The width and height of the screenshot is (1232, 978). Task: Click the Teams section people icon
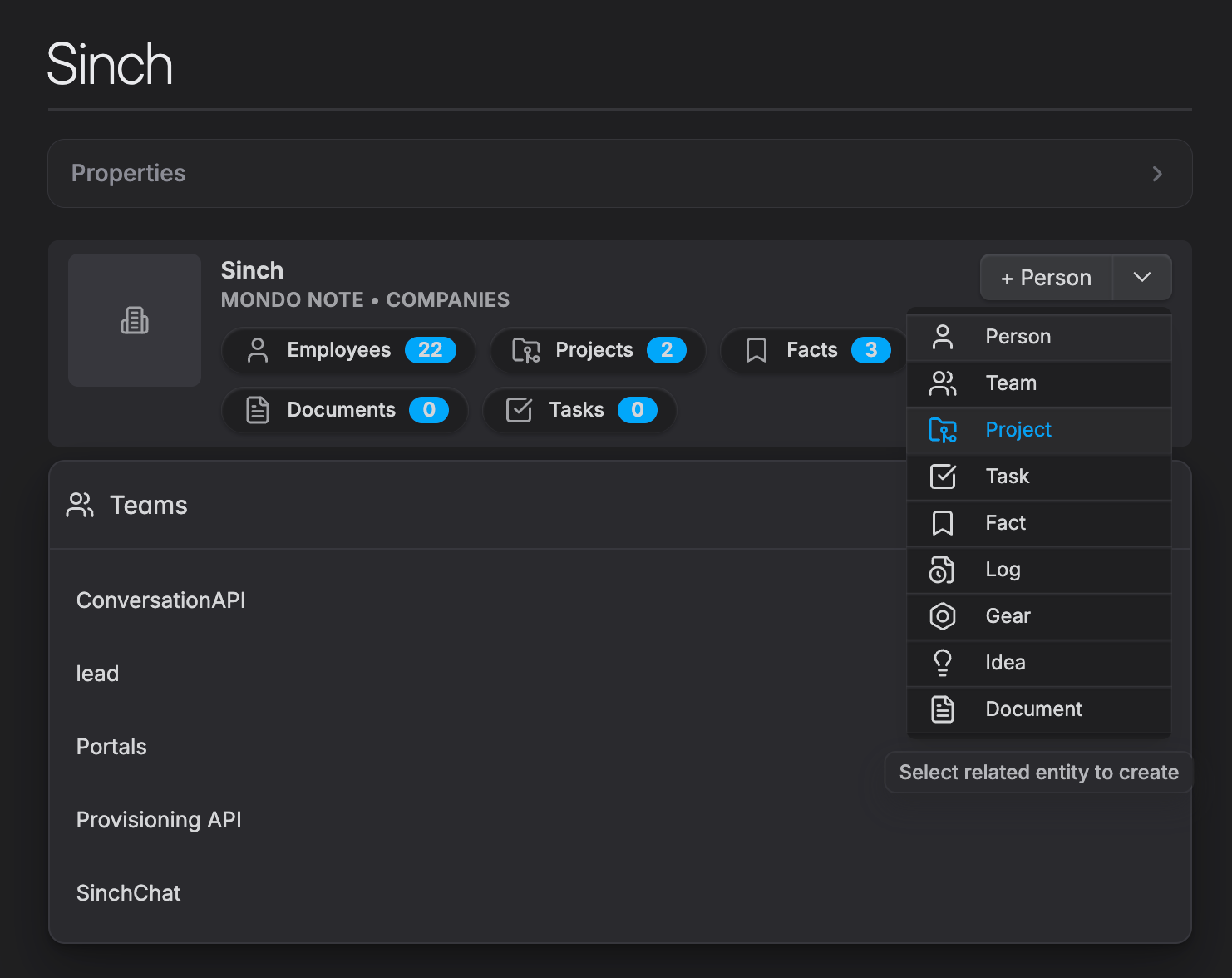[x=80, y=505]
